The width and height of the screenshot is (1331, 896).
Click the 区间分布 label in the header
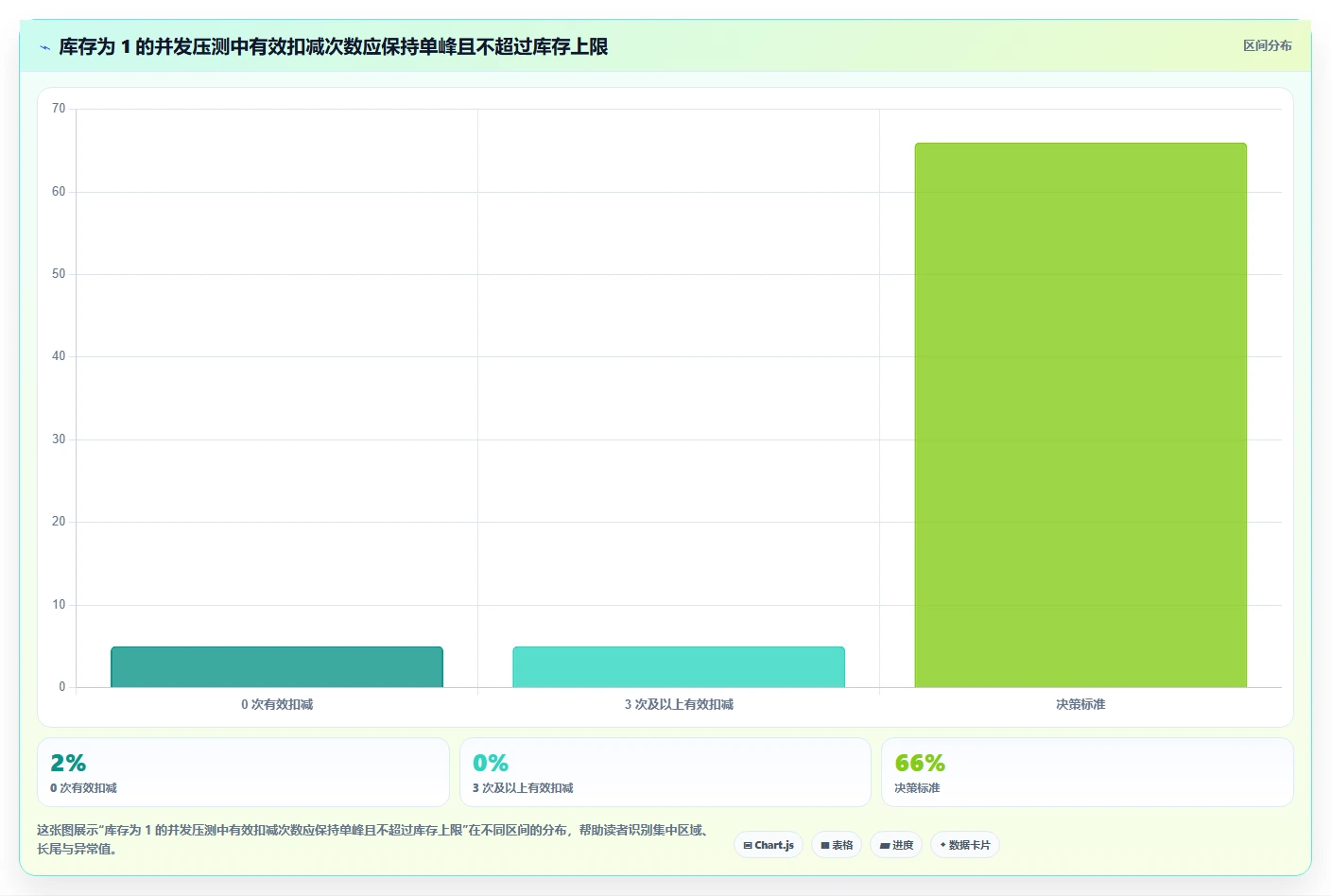(x=1267, y=45)
